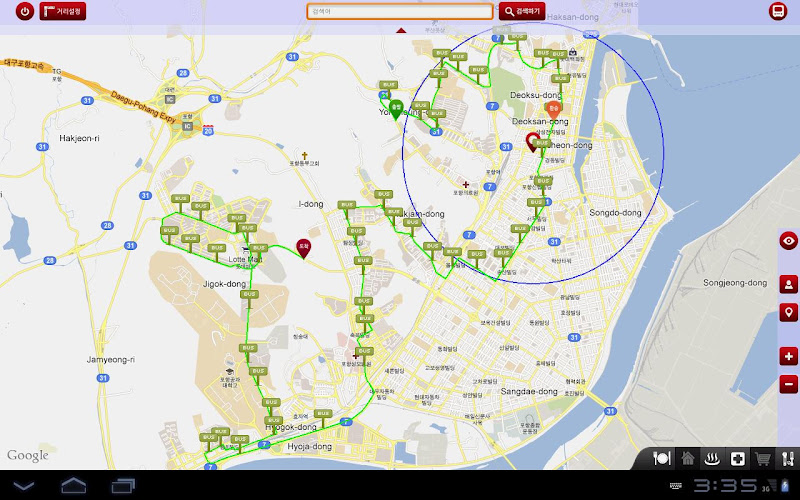Image resolution: width=800 pixels, height=500 pixels.
Task: Zoom in with the plus button
Action: (x=789, y=356)
